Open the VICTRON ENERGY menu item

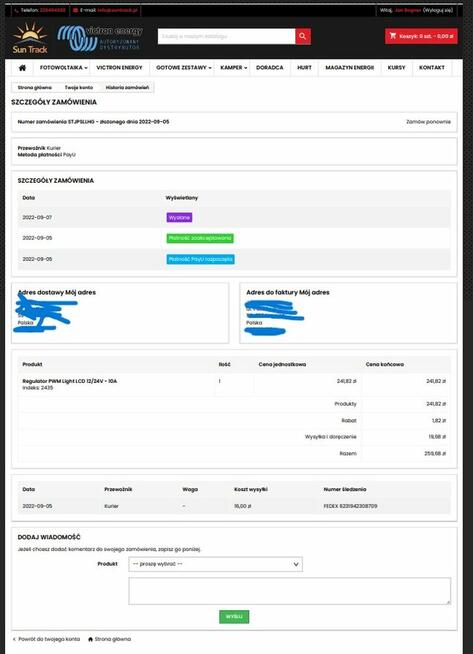coord(119,68)
